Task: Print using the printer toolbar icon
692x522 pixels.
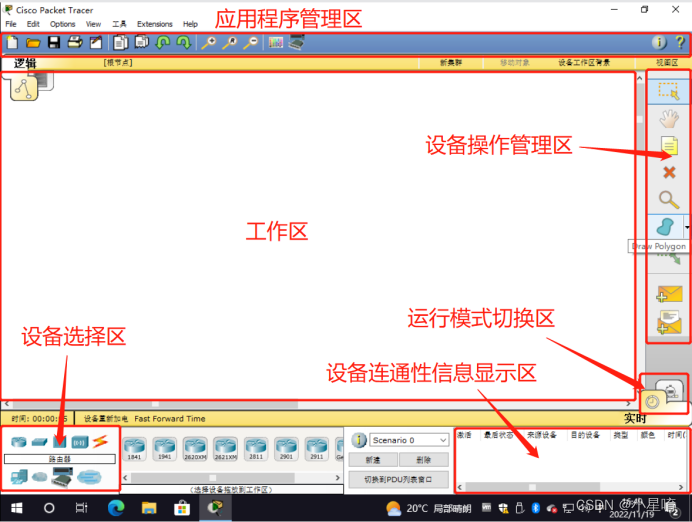Action: [75, 42]
